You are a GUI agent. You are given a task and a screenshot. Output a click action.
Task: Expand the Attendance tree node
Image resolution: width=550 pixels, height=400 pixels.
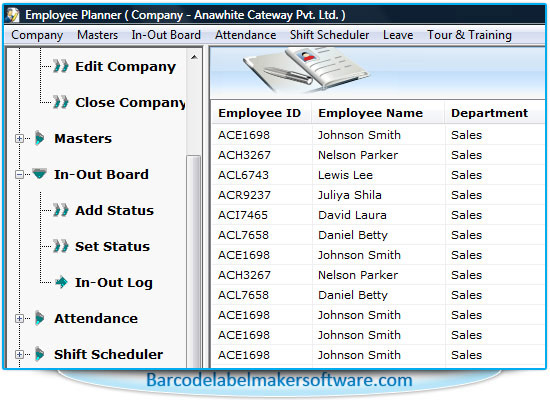click(19, 319)
